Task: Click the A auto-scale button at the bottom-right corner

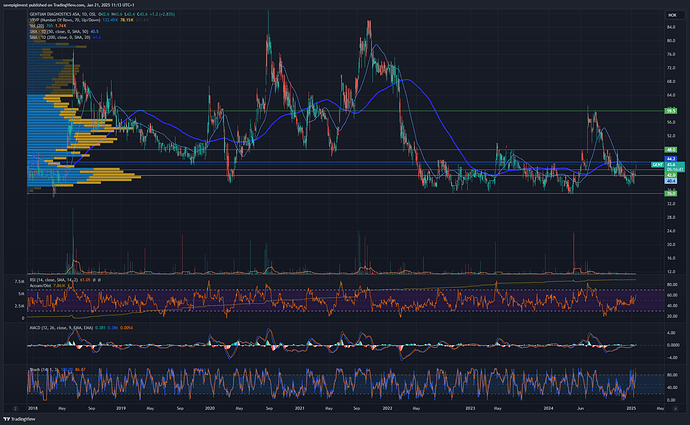Action: [675, 409]
